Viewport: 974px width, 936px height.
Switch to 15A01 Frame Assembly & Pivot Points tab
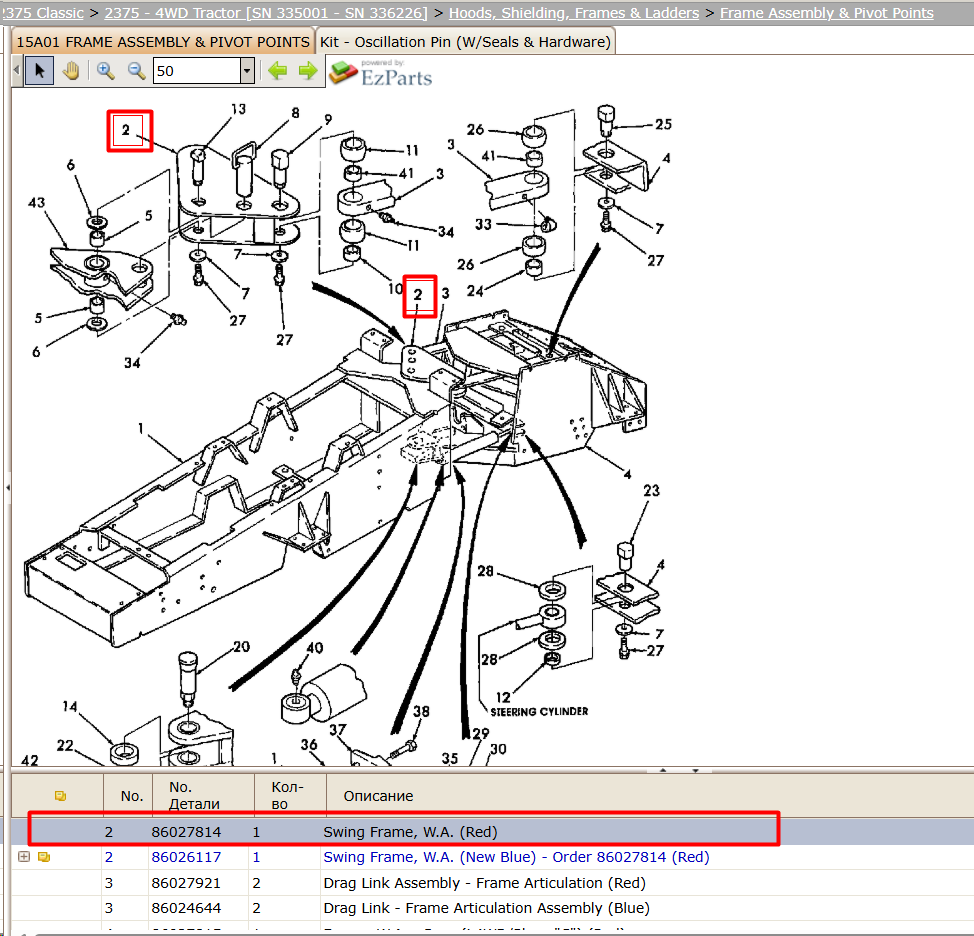[x=163, y=42]
